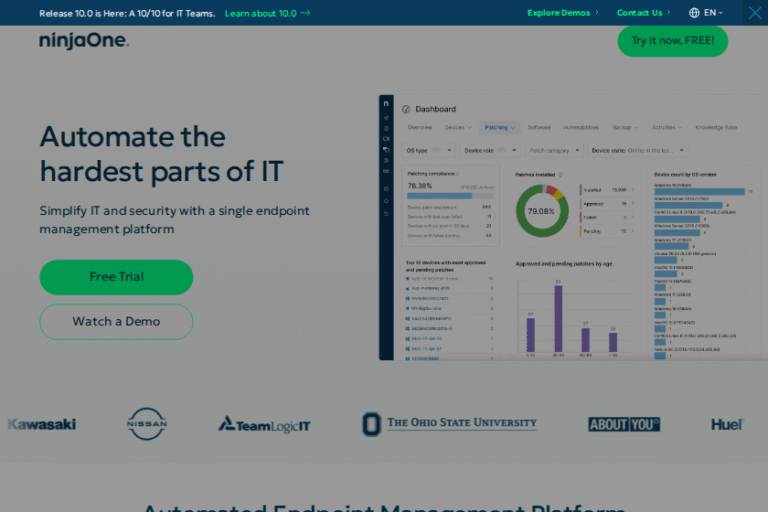This screenshot has width=768, height=512.
Task: Click the TeamLogicIT logo
Action: (x=264, y=425)
